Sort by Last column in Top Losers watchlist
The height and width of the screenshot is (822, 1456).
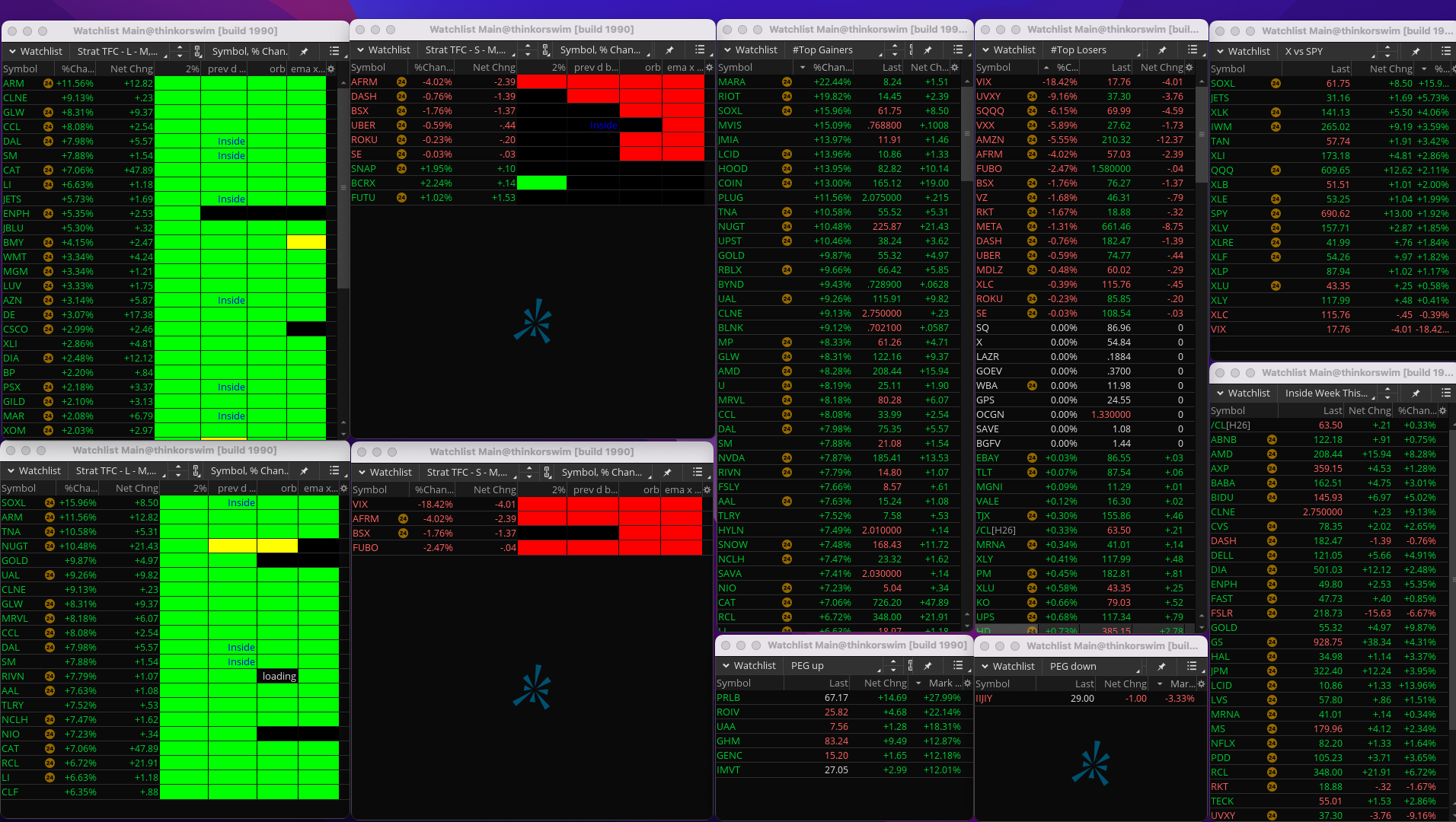point(1120,68)
